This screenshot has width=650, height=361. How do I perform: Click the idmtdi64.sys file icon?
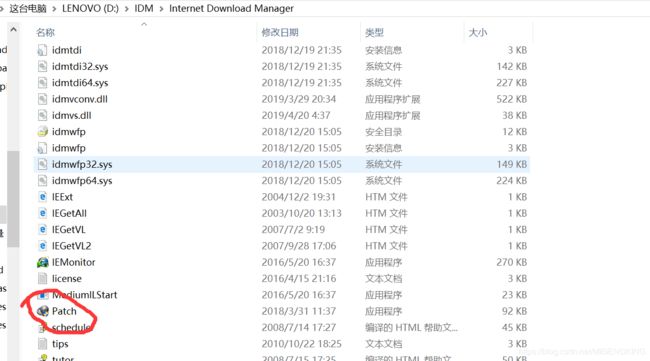pos(42,83)
